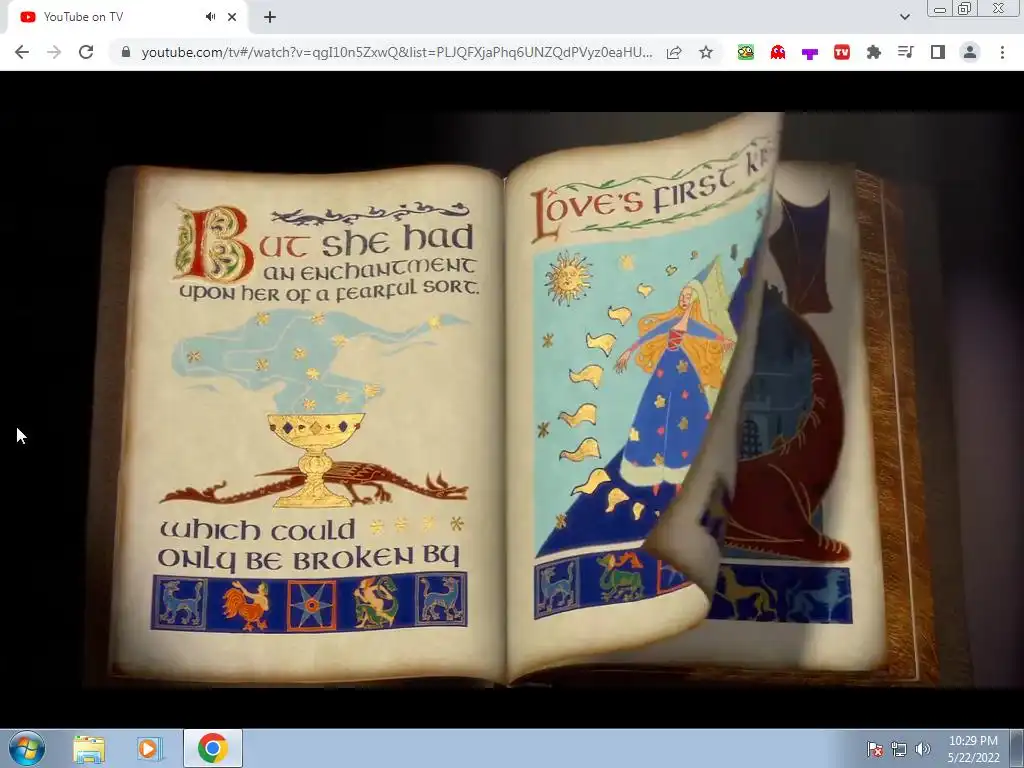Select the youtube.com address bar URL
The height and width of the screenshot is (768, 1024).
tap(396, 52)
